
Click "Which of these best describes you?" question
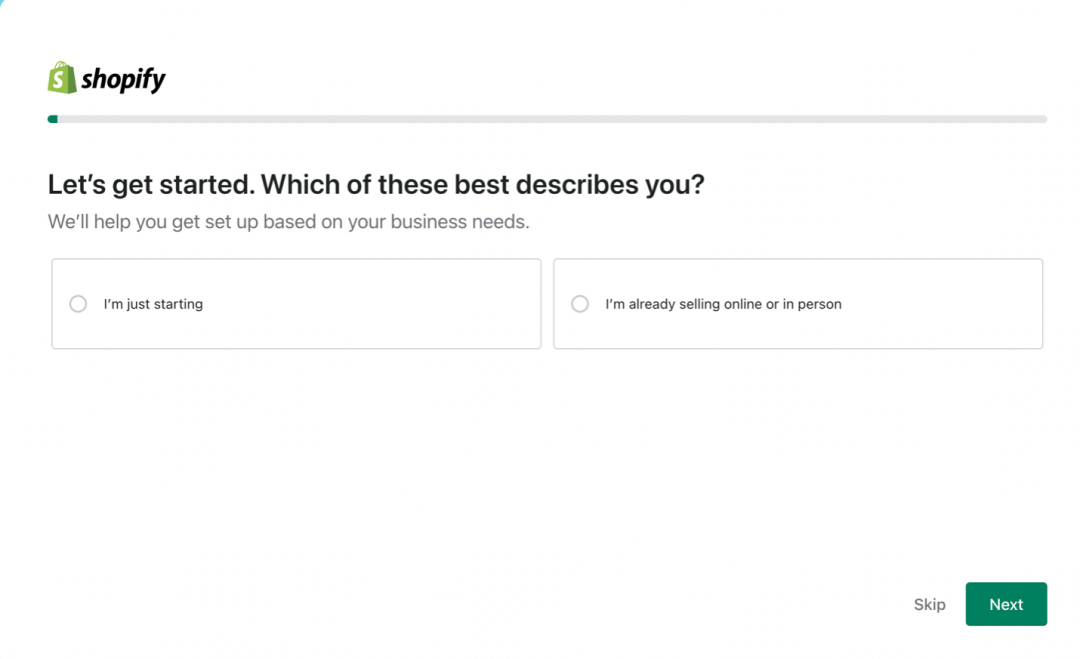click(x=483, y=185)
